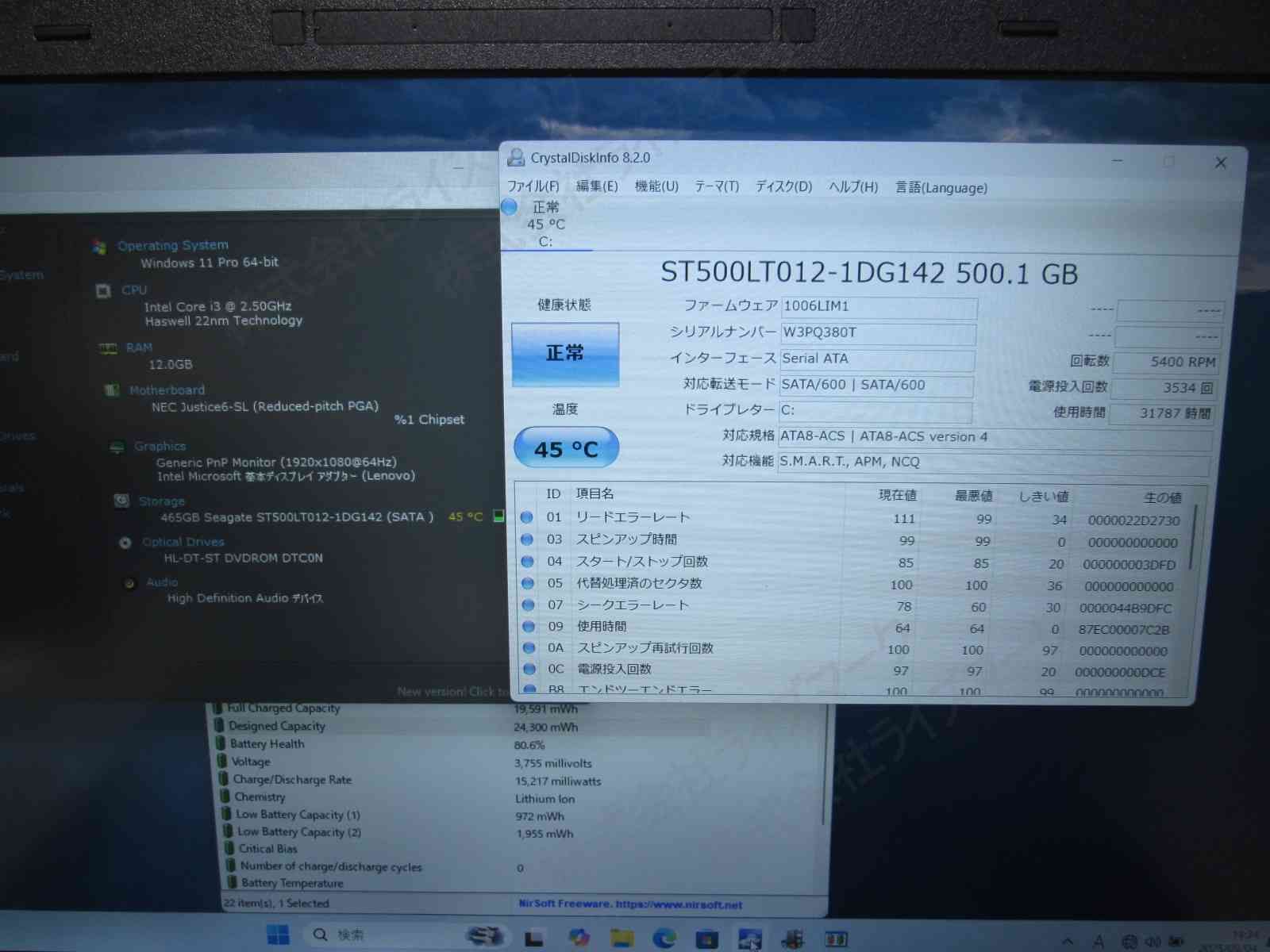This screenshot has width=1270, height=952.
Task: Select the リードエラーレート attribute name
Action: click(x=633, y=517)
